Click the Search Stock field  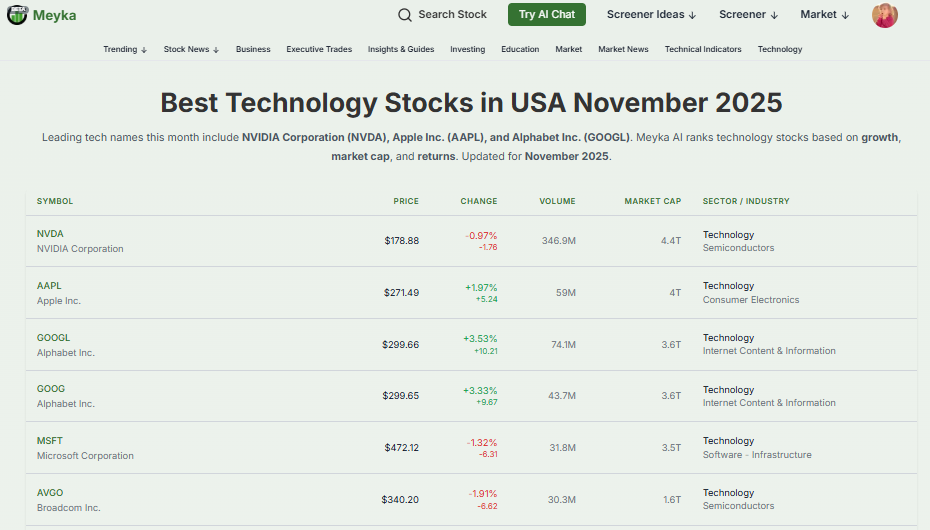tap(442, 15)
